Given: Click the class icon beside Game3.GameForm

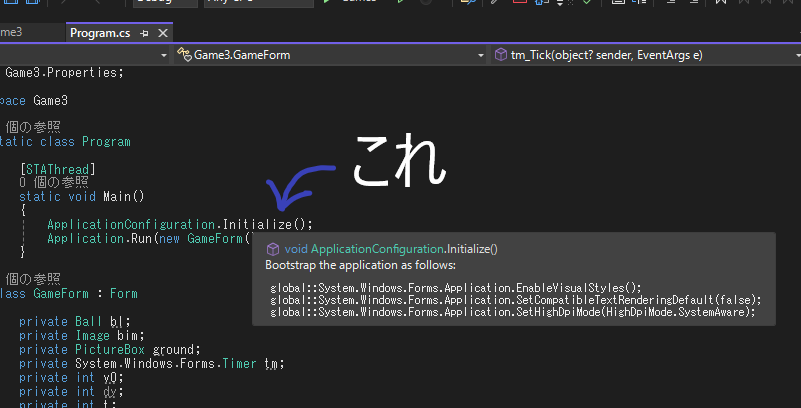Looking at the screenshot, I should pos(184,55).
